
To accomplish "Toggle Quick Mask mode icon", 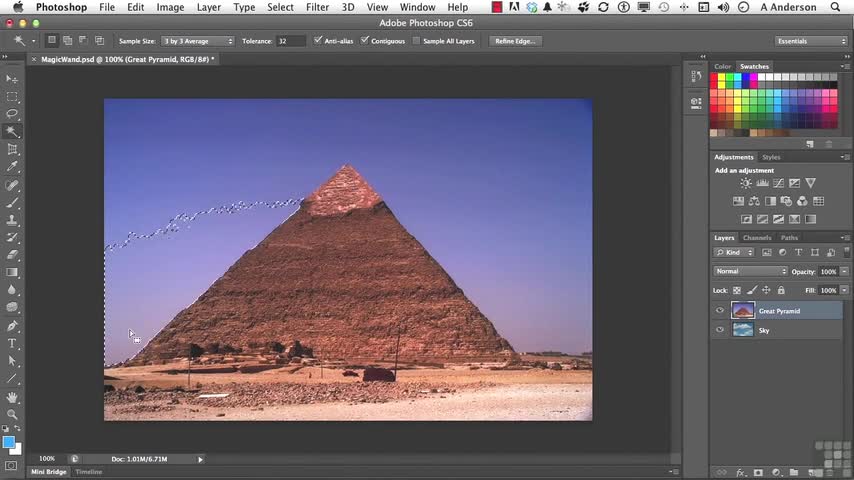I will pyautogui.click(x=11, y=466).
